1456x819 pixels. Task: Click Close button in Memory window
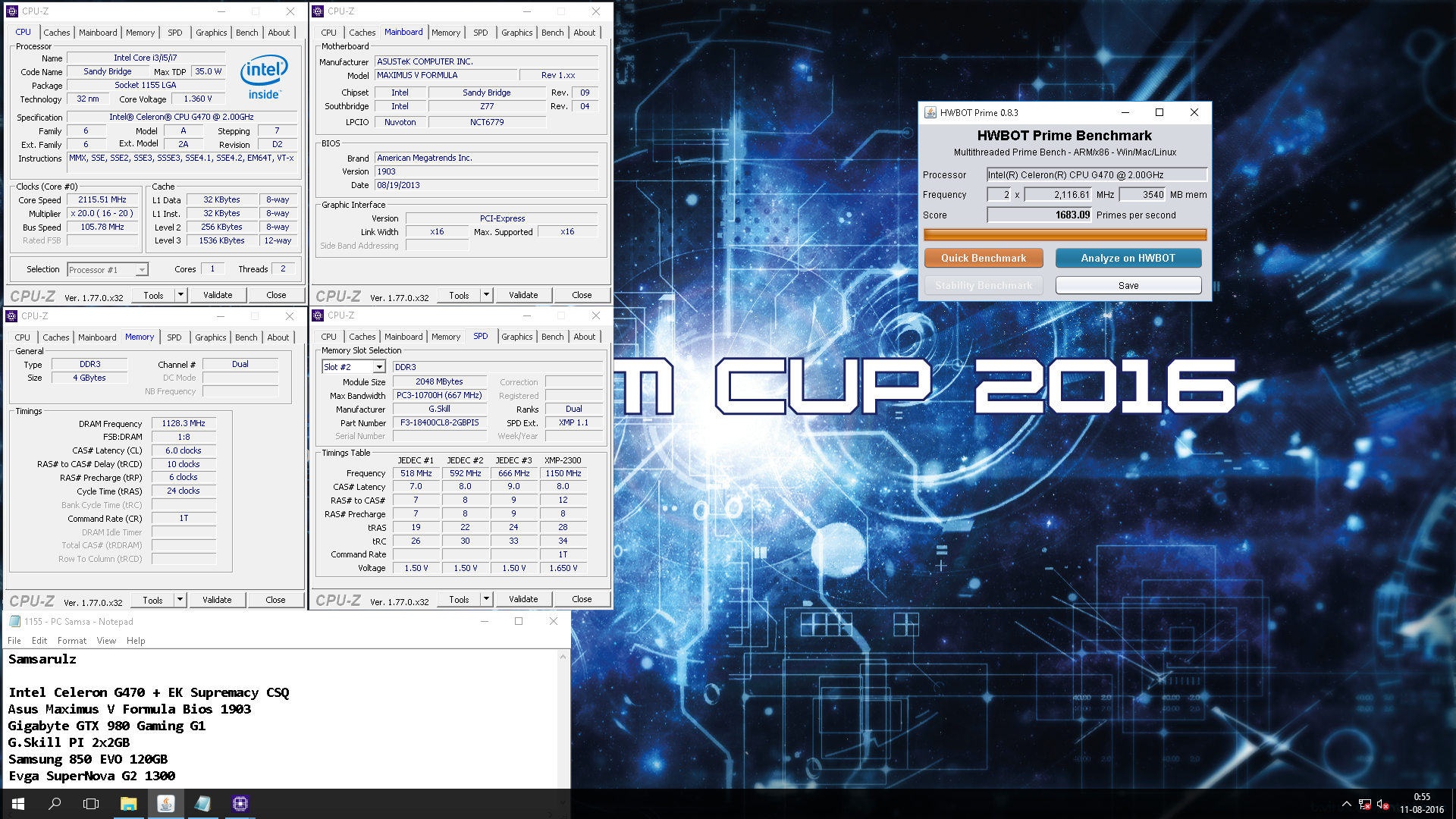pos(275,600)
